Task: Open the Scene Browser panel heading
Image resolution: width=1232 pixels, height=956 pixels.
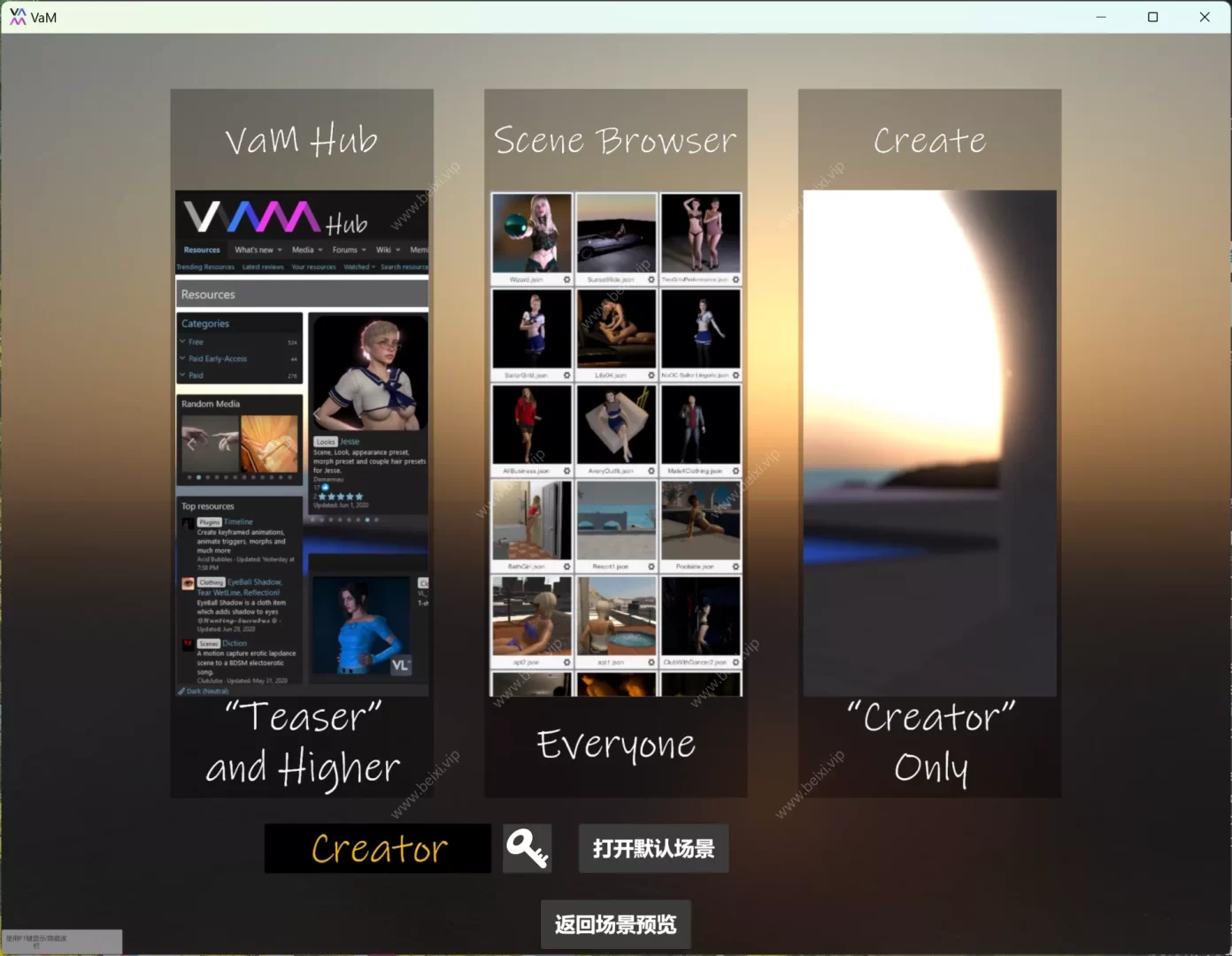Action: coord(615,140)
